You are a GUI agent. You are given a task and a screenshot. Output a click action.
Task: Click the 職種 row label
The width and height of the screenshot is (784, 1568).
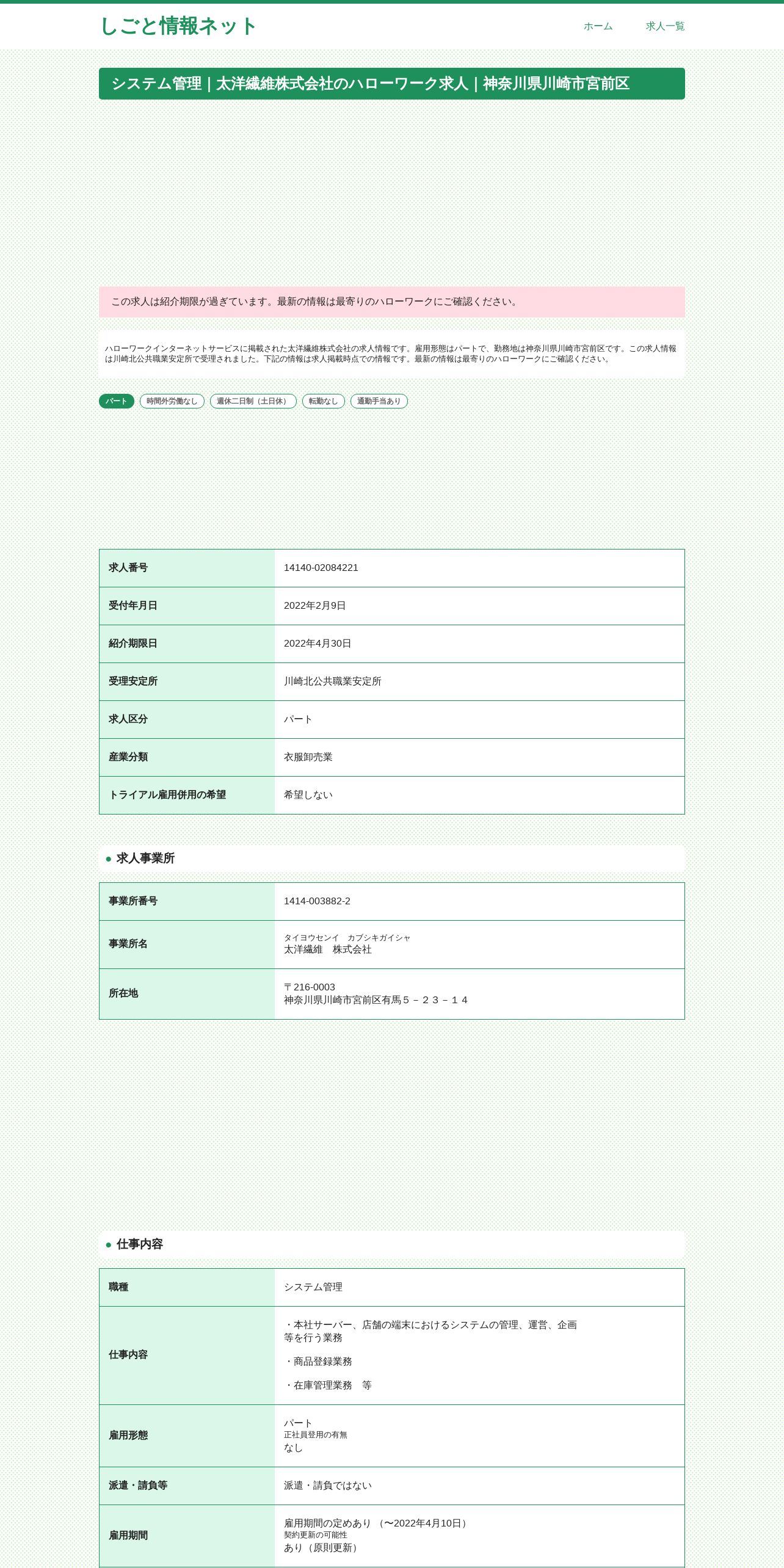tap(118, 1287)
